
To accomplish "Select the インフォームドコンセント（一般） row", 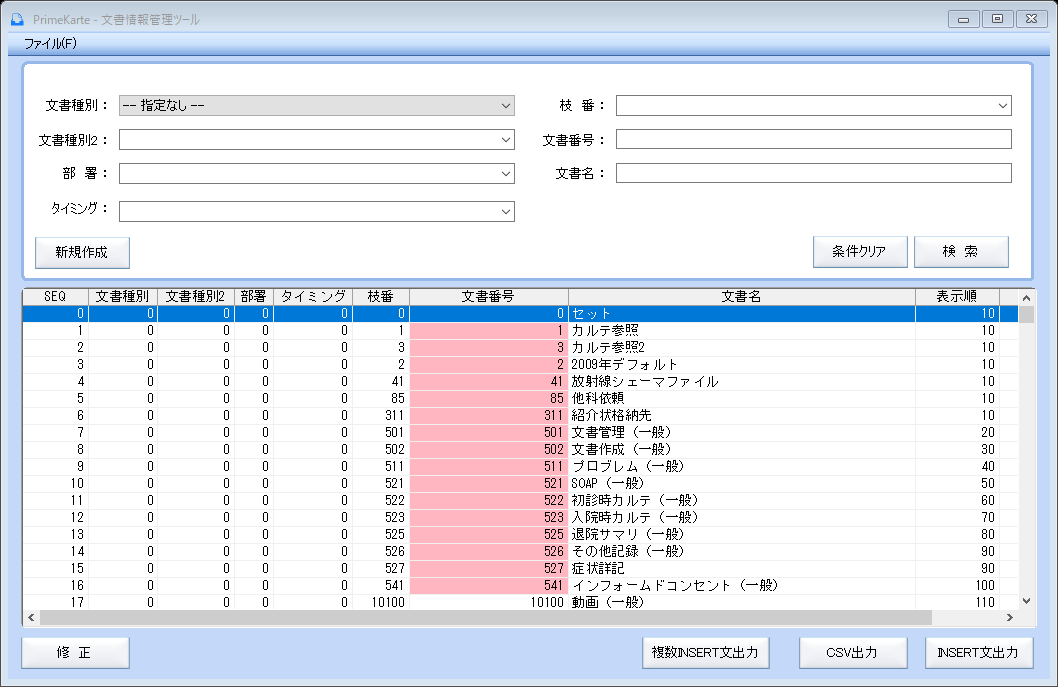I will tap(520, 585).
